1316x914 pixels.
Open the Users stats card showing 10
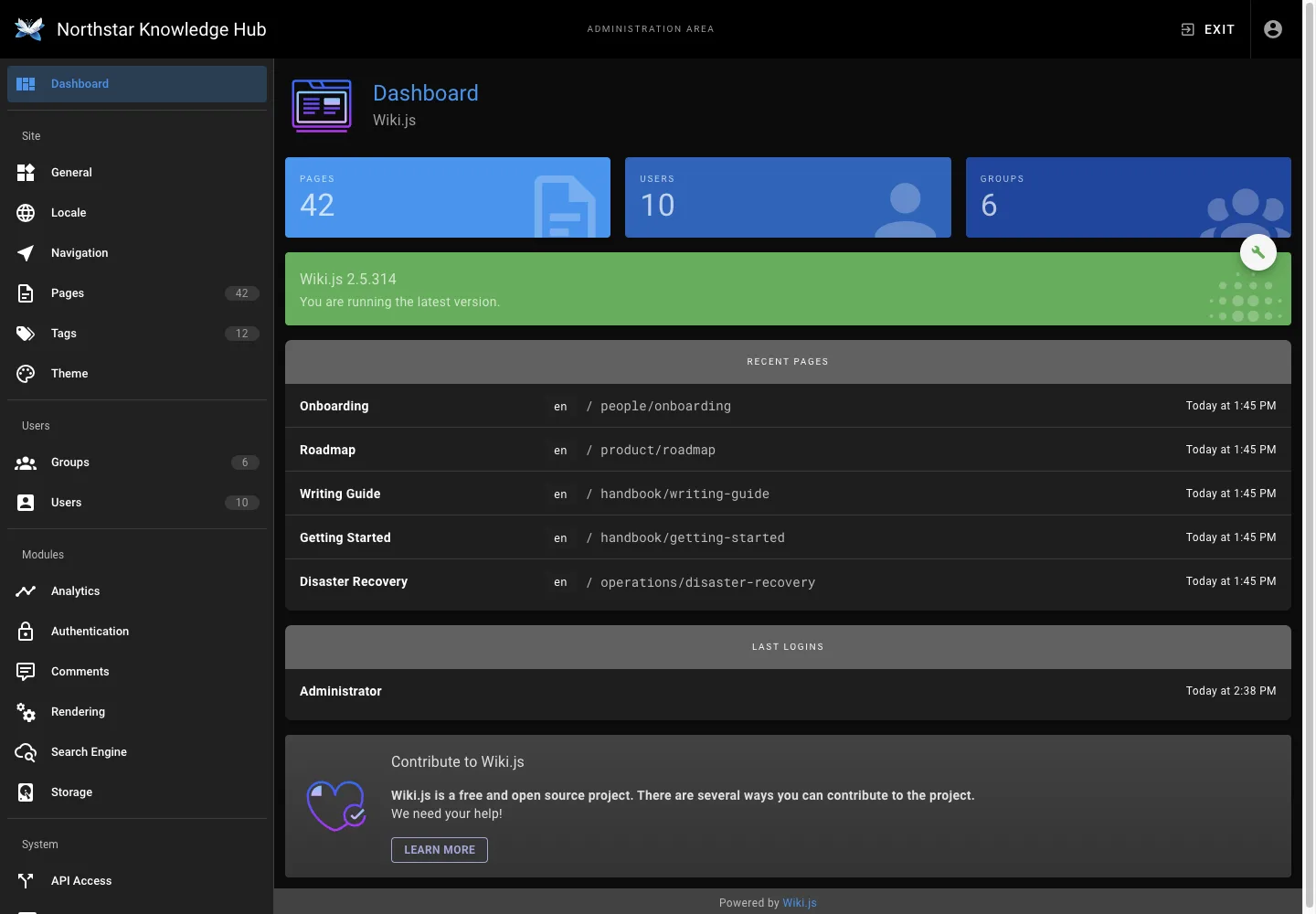pos(788,197)
